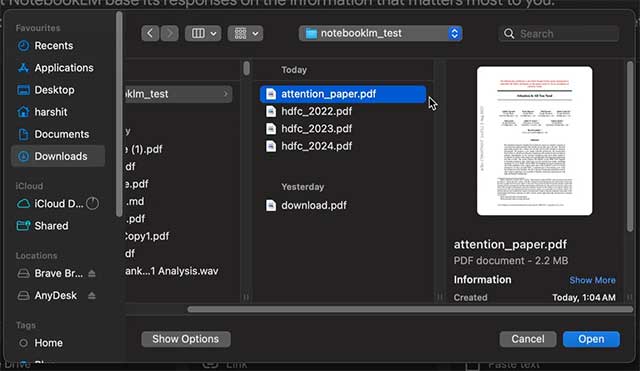This screenshot has width=640, height=371.
Task: Open Desktop in the sidebar
Action: tap(58, 90)
